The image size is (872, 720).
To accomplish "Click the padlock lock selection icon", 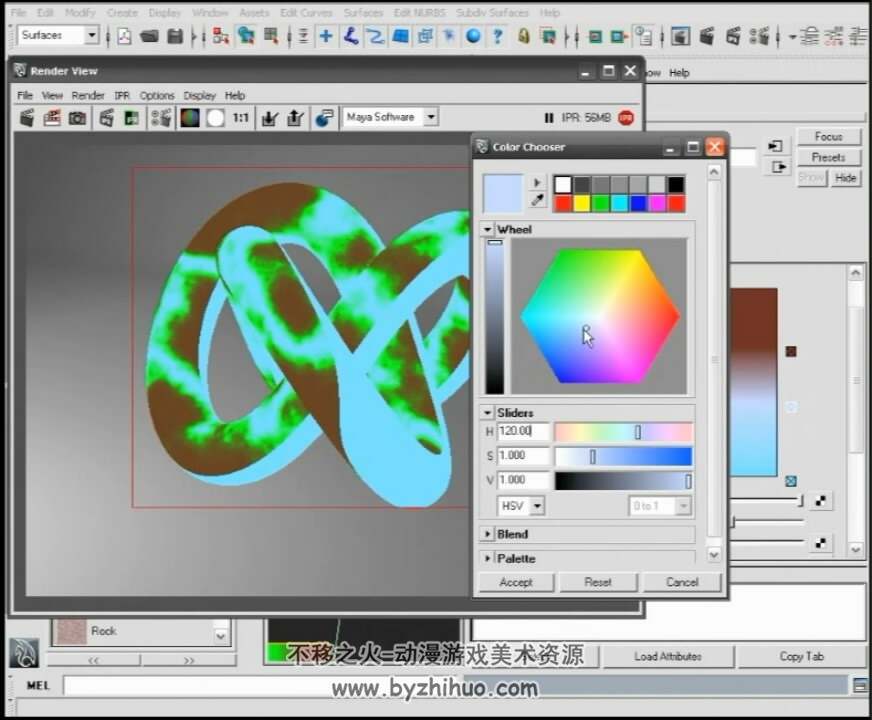I will (523, 37).
